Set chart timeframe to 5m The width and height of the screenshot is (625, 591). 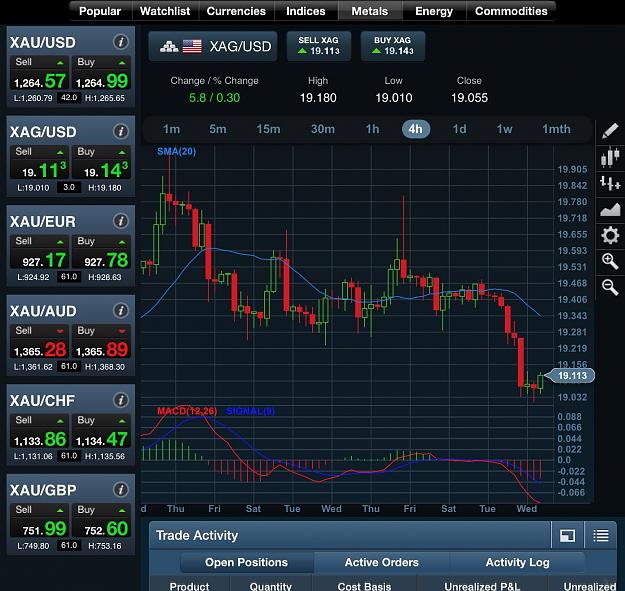[x=218, y=129]
